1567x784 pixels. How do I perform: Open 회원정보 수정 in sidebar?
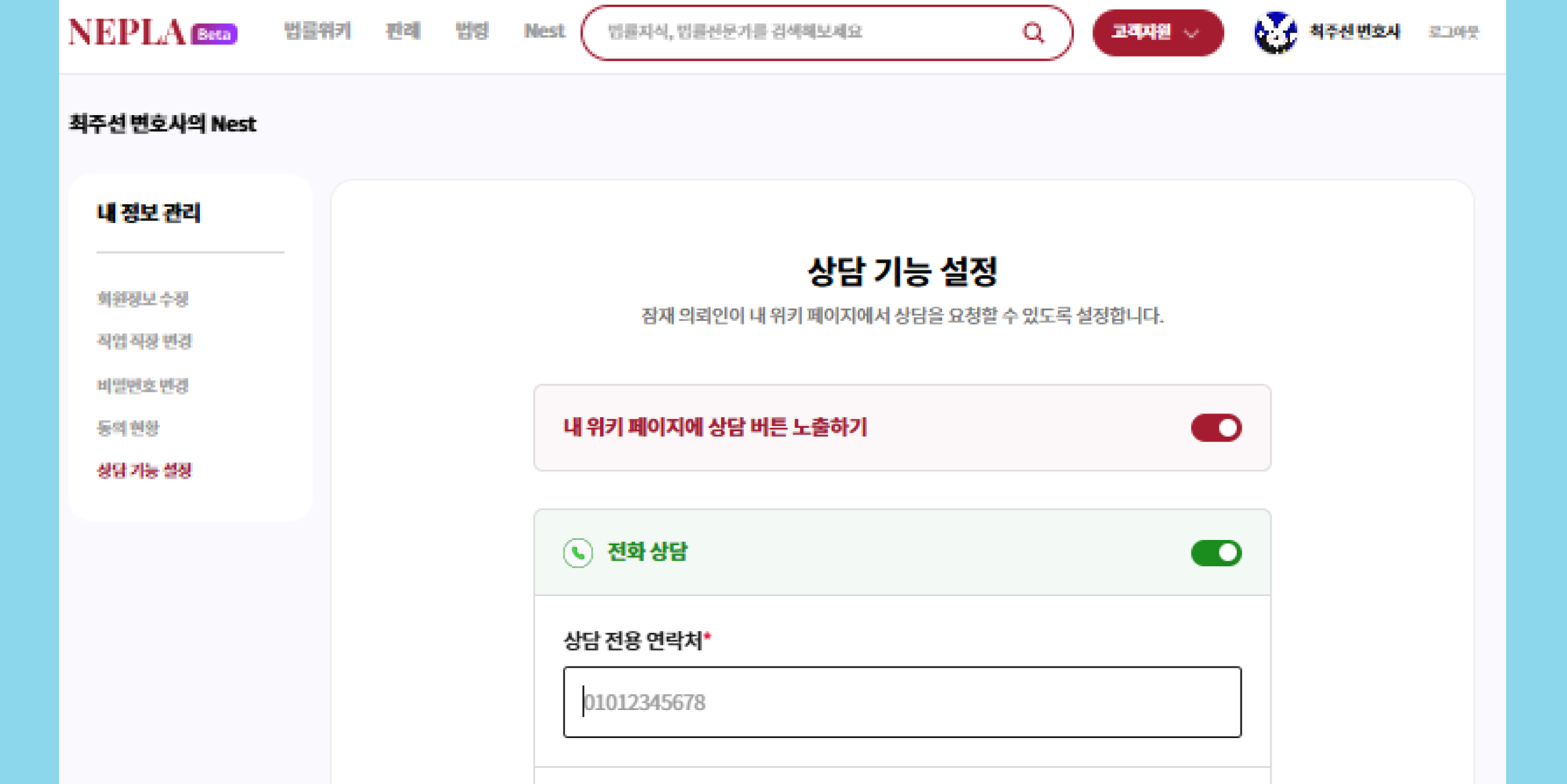[x=143, y=299]
